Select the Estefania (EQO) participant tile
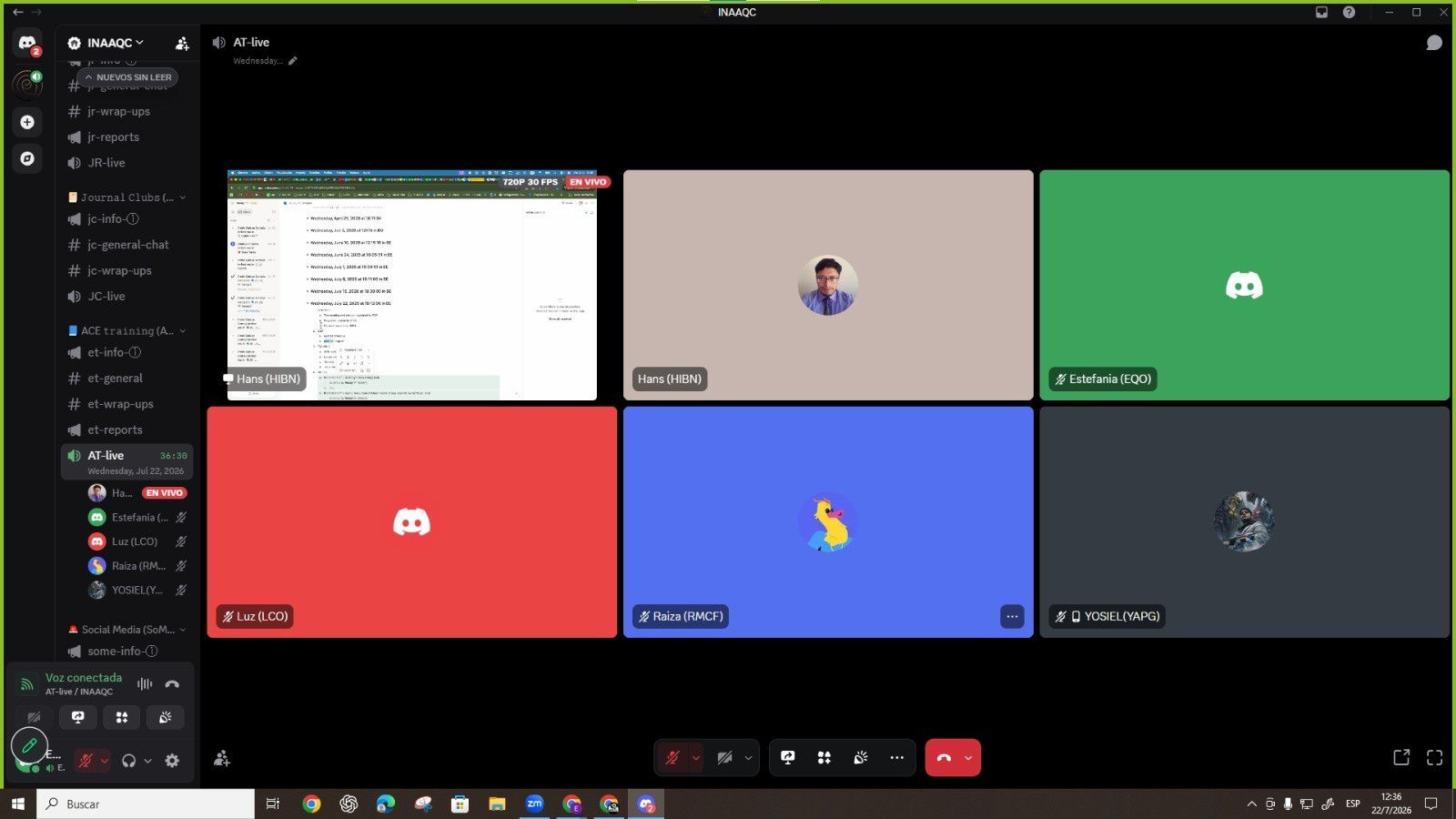Viewport: 1456px width, 819px height. pos(1244,285)
